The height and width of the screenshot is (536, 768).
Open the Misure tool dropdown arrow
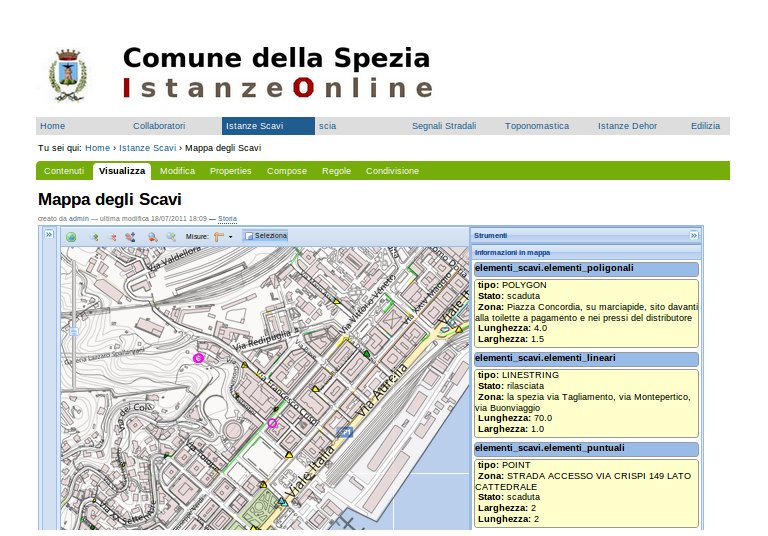pos(231,237)
